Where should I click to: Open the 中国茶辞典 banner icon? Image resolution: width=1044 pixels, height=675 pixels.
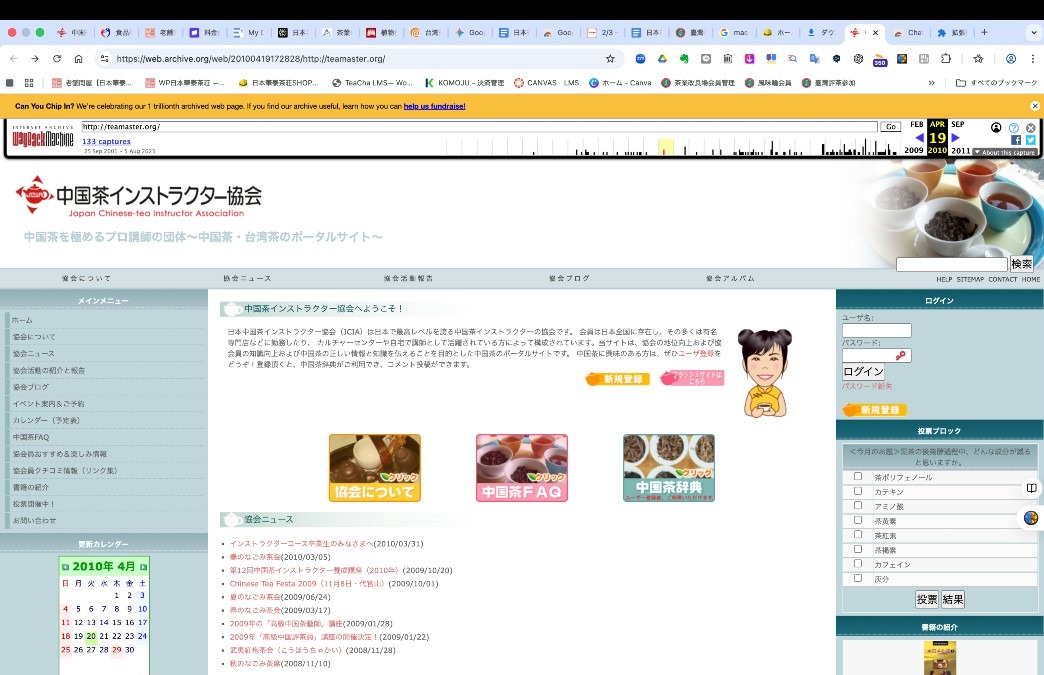tap(668, 467)
